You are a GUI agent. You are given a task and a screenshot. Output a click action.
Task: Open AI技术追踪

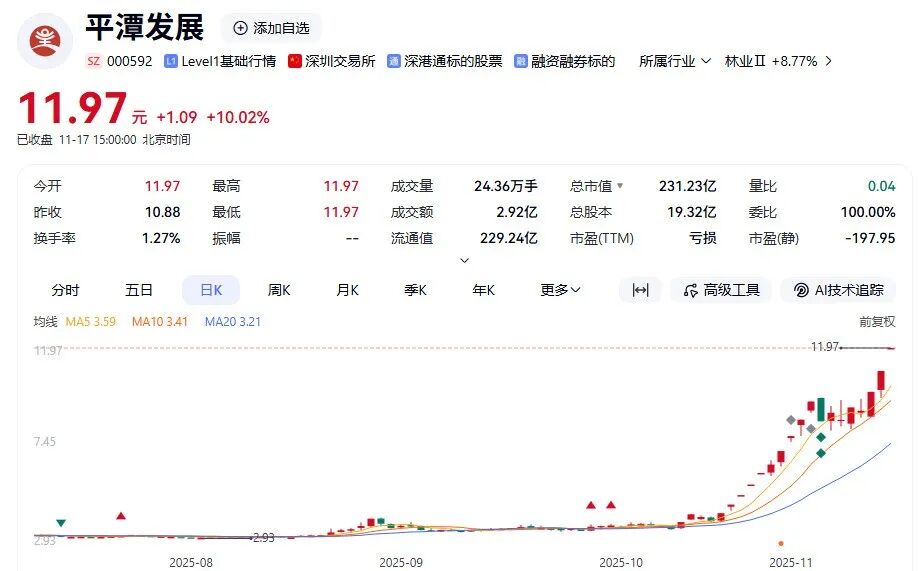coord(838,290)
